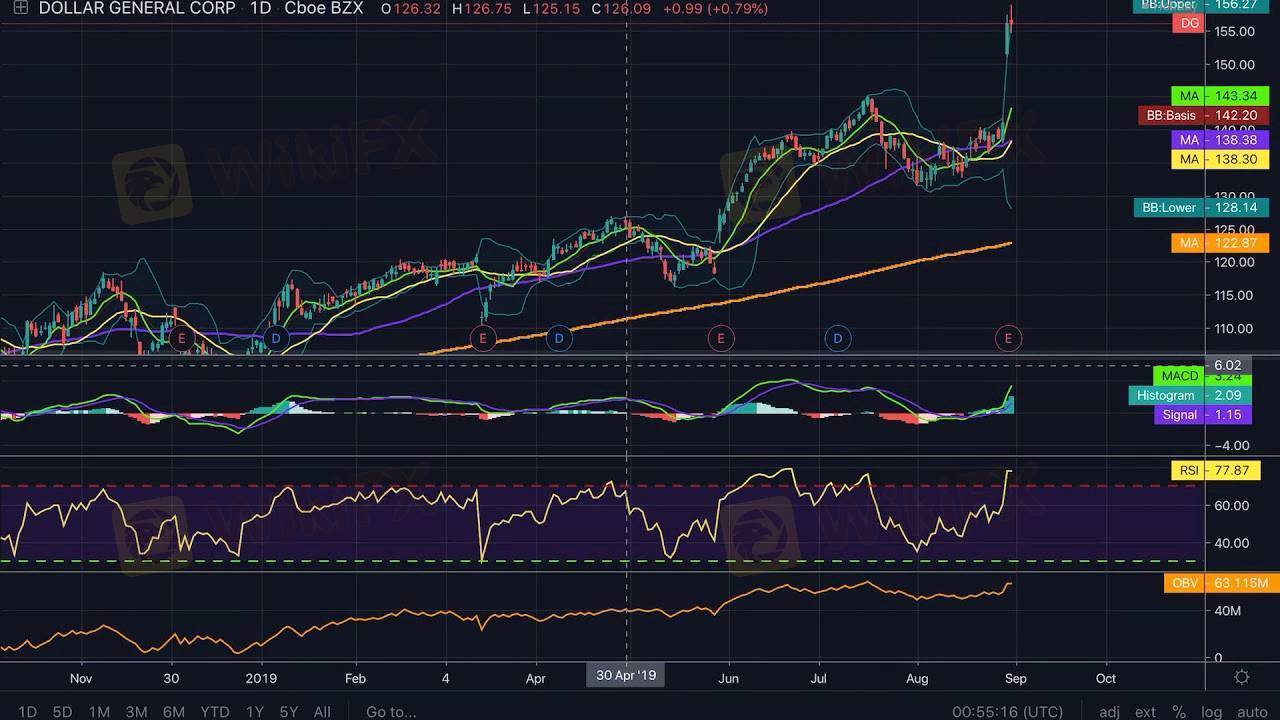Viewport: 1280px width, 720px height.
Task: Open the Go to... date selector
Action: pyautogui.click(x=390, y=712)
